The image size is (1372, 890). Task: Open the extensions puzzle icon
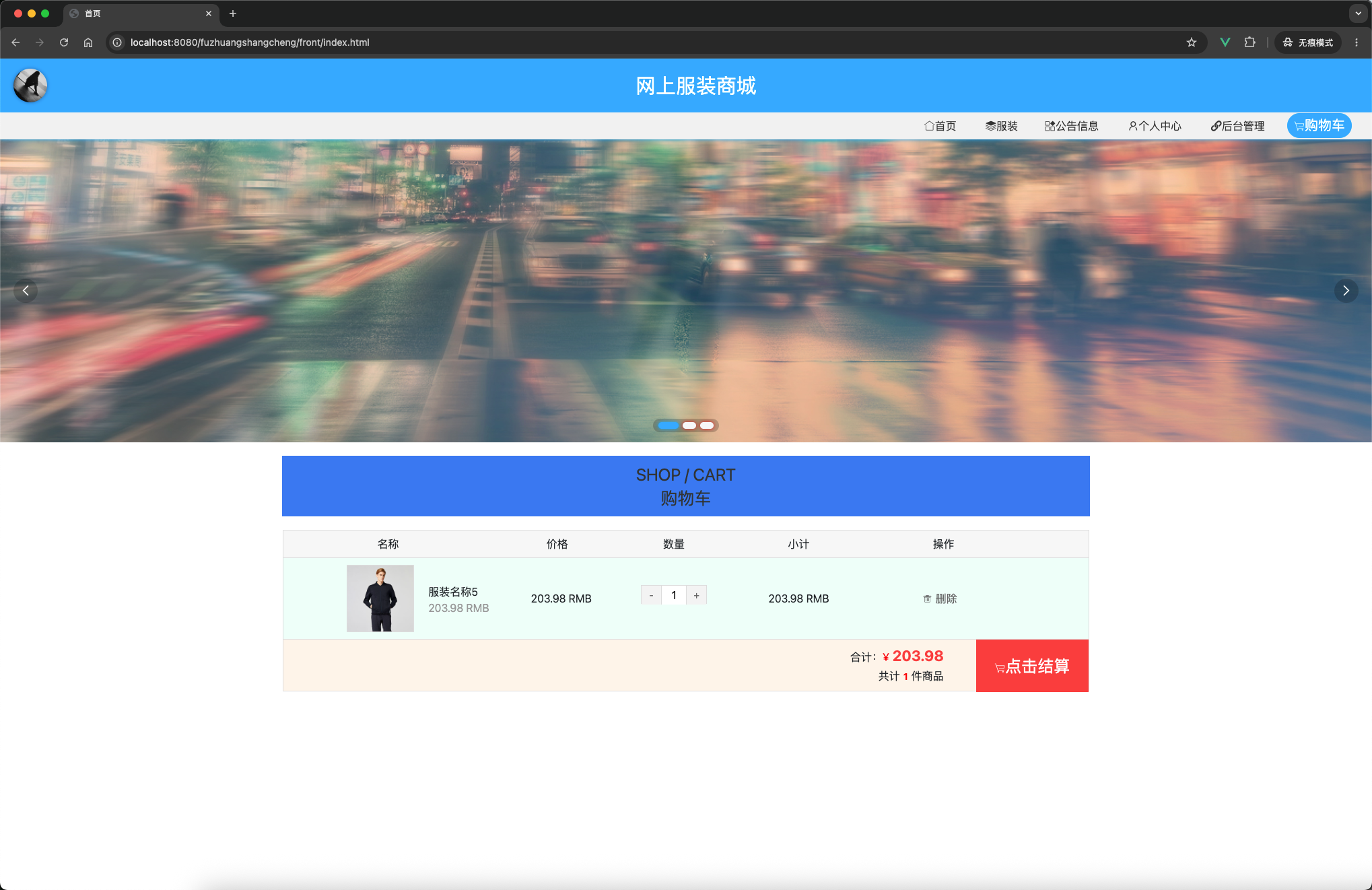click(x=1249, y=42)
